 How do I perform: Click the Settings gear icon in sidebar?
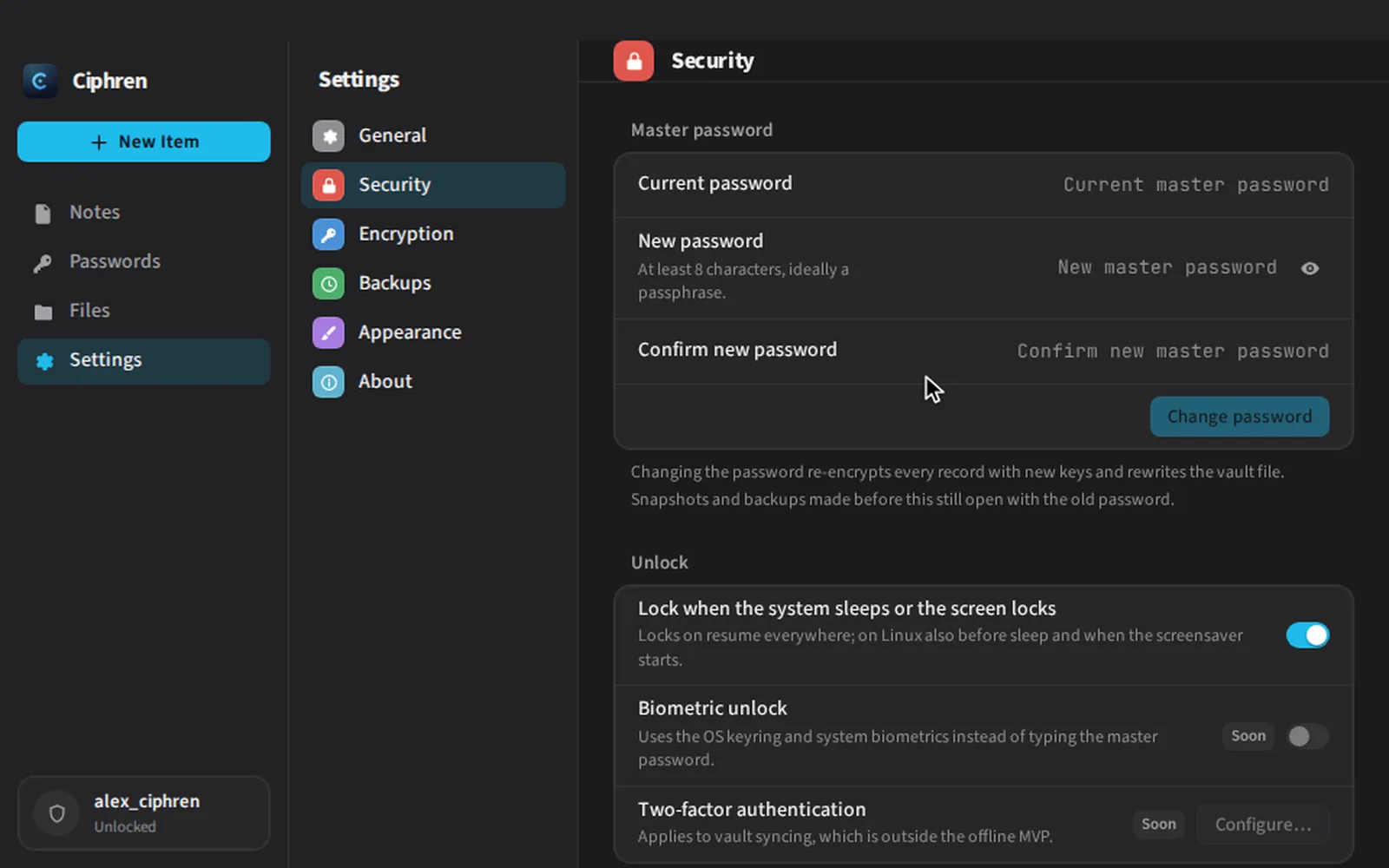(x=44, y=361)
